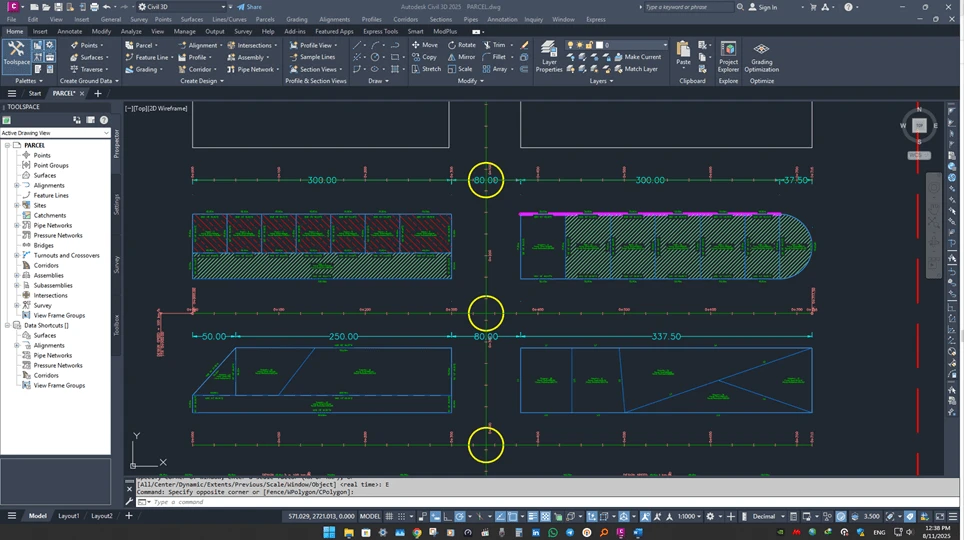Toggle MODEL space in status bar
964x540 pixels.
tap(369, 516)
